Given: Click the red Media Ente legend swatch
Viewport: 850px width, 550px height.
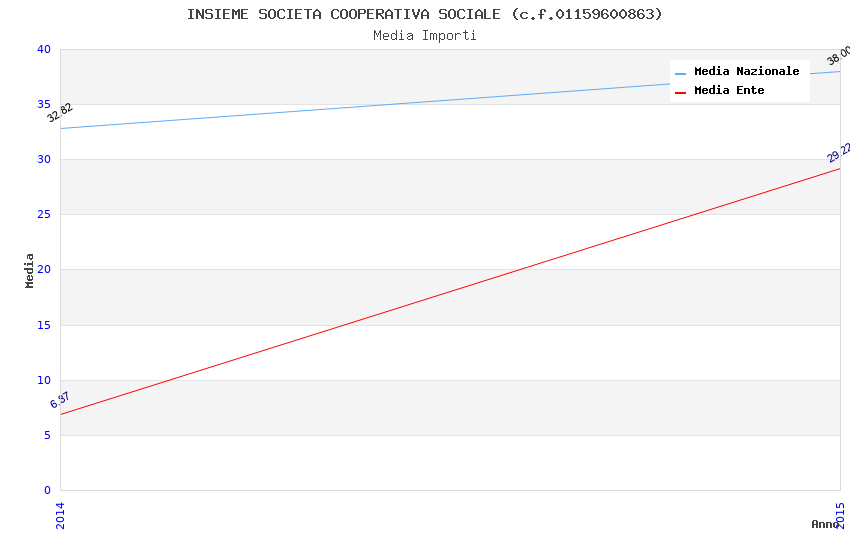Looking at the screenshot, I should click(680, 93).
